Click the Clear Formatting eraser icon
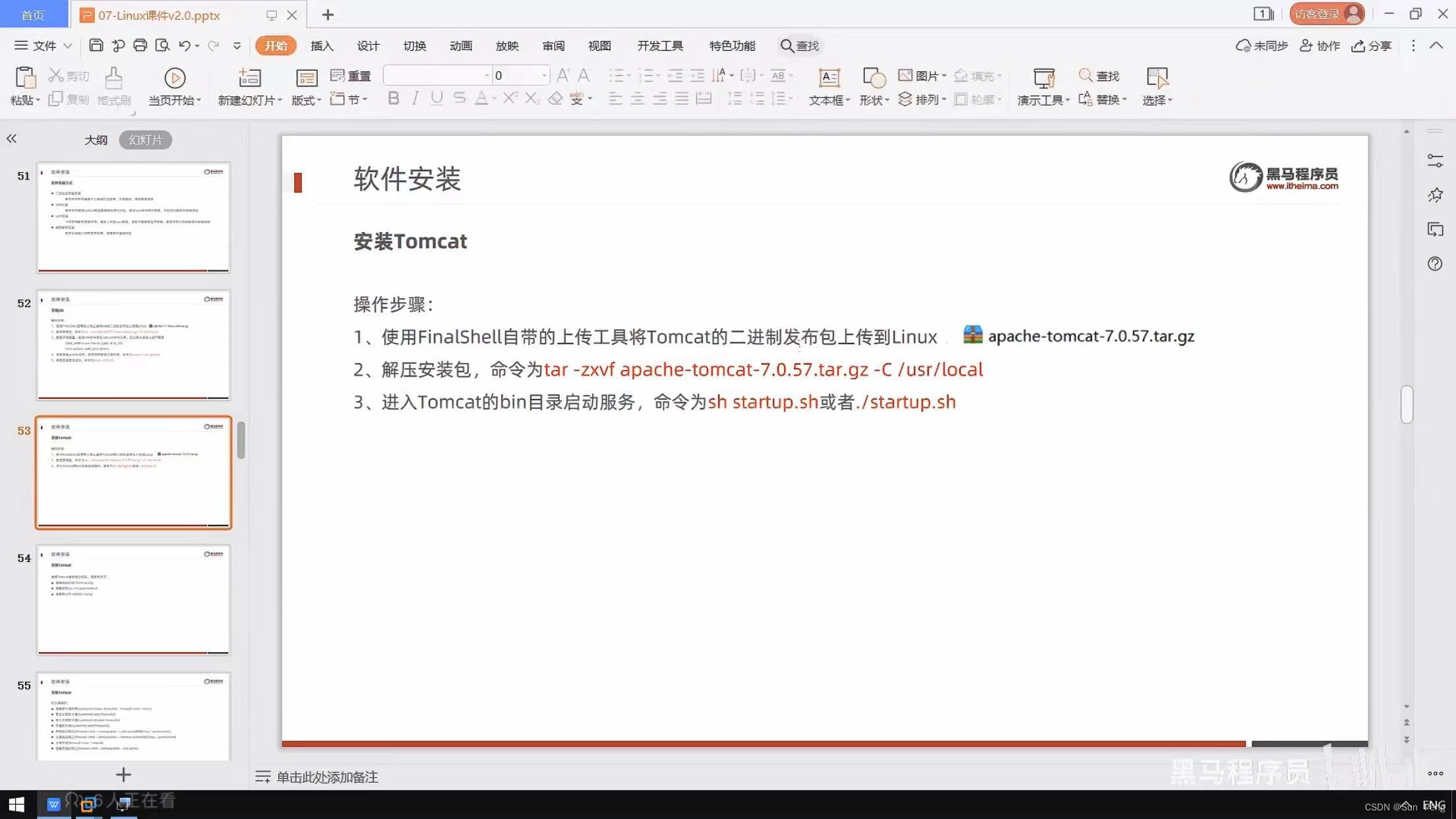Viewport: 1456px width, 819px height. (555, 98)
